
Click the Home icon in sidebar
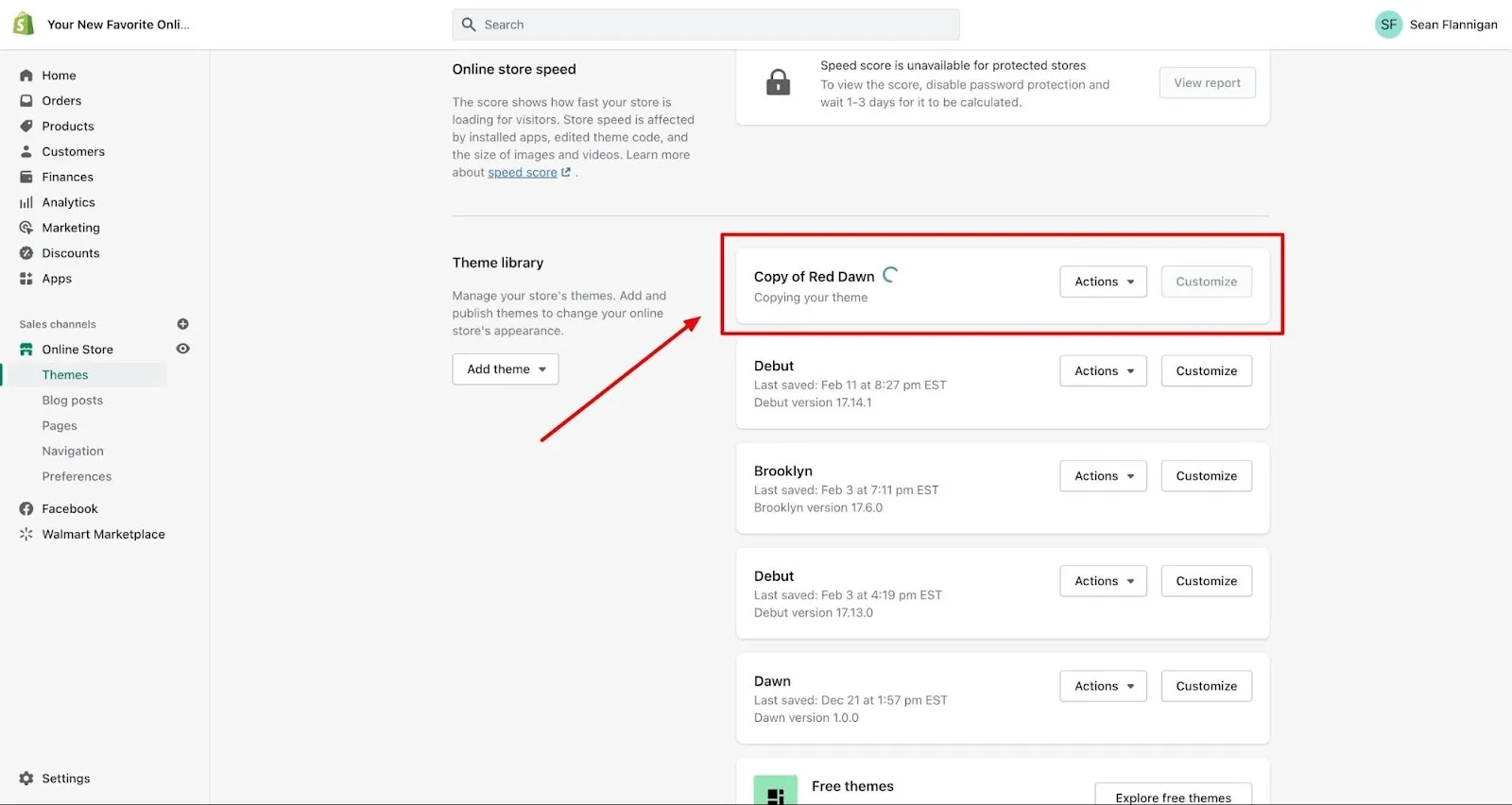[x=26, y=76]
